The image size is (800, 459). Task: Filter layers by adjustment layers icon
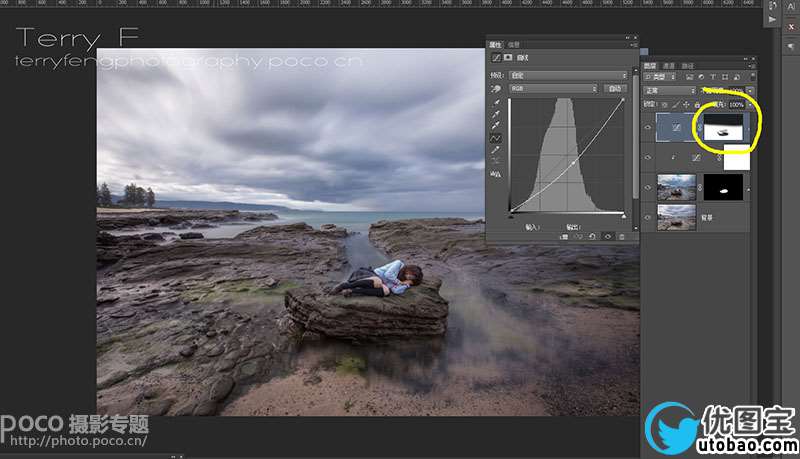[x=701, y=76]
